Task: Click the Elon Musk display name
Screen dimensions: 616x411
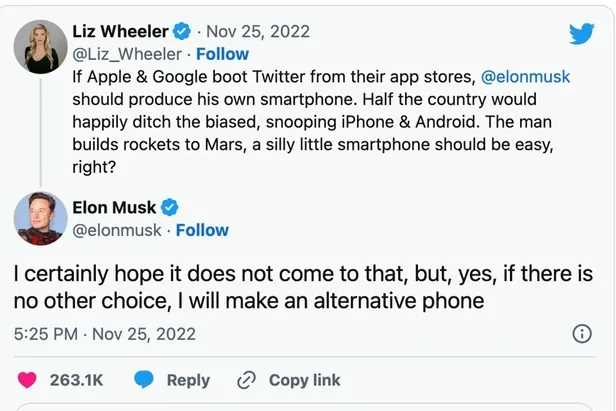Action: click(114, 207)
